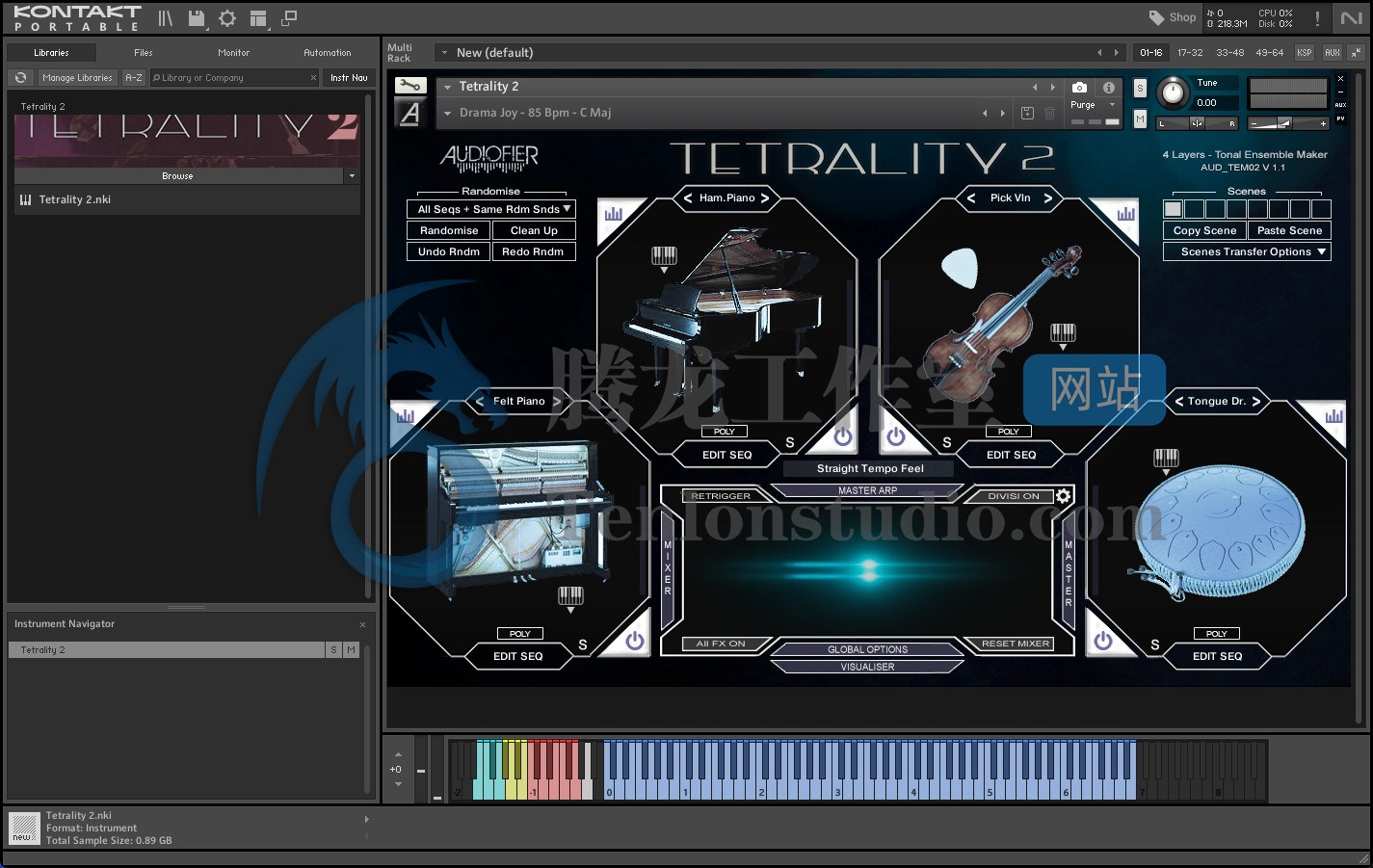The width and height of the screenshot is (1373, 868).
Task: Click the mixer bars icon of Felt Piano layer
Action: [405, 416]
